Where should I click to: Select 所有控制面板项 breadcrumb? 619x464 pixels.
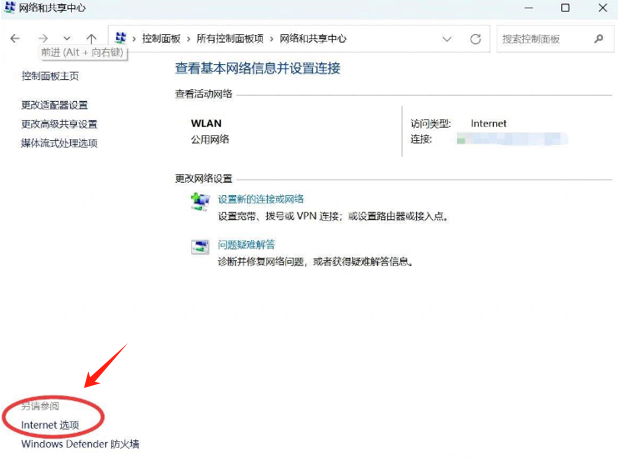[230, 39]
